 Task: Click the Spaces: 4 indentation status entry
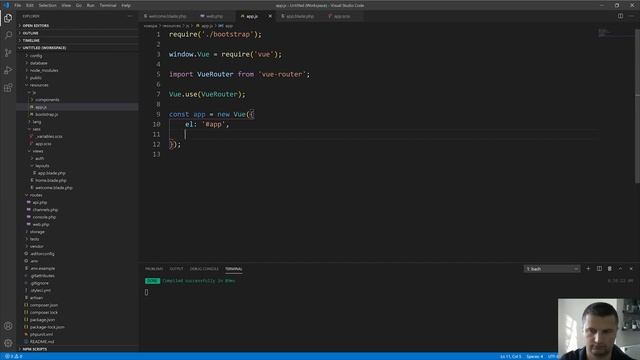tap(534, 356)
